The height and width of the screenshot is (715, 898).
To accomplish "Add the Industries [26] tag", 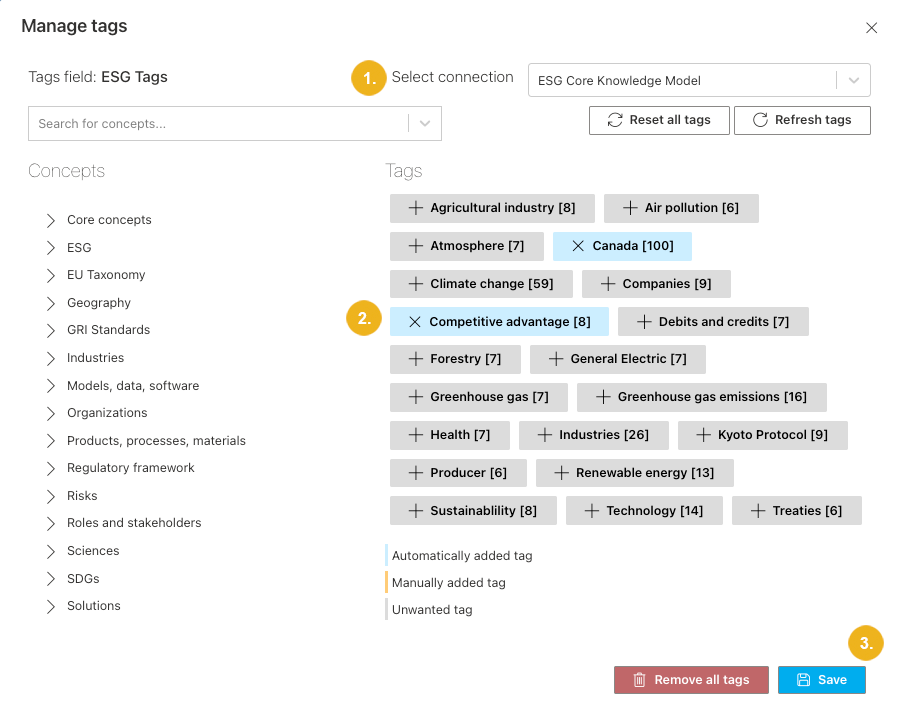I will [545, 435].
